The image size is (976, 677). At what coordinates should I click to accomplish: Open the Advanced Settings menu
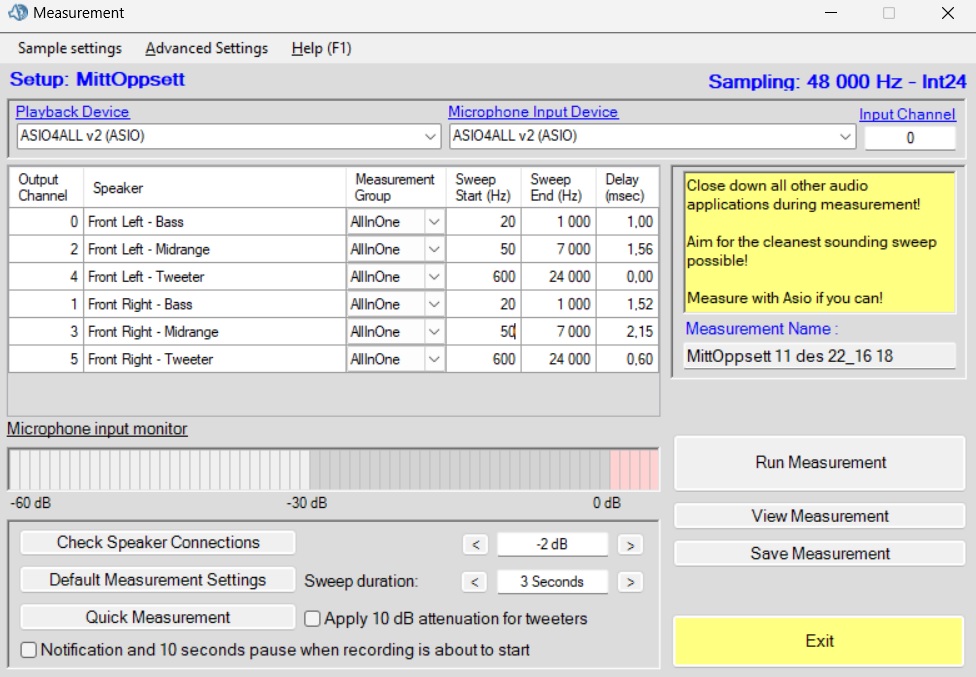point(207,48)
